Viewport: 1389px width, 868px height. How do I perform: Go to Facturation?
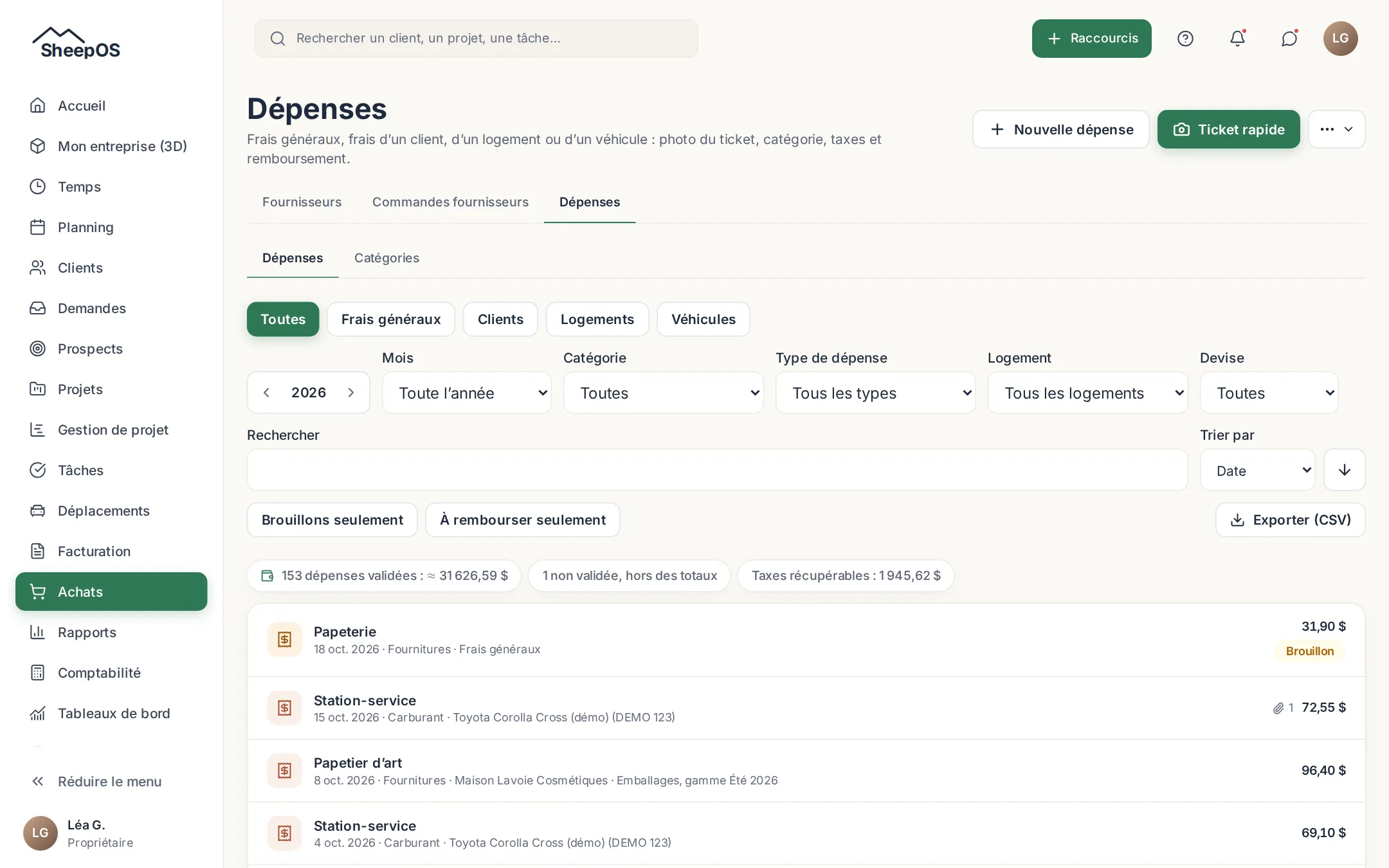point(111,551)
